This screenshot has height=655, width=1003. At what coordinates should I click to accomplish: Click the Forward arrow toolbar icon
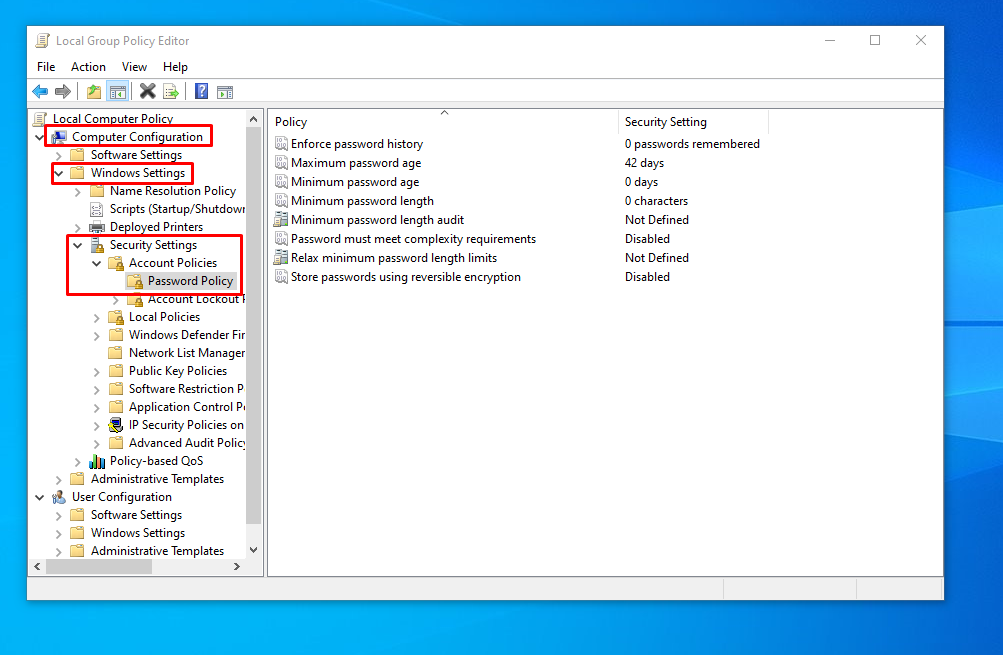tap(63, 91)
